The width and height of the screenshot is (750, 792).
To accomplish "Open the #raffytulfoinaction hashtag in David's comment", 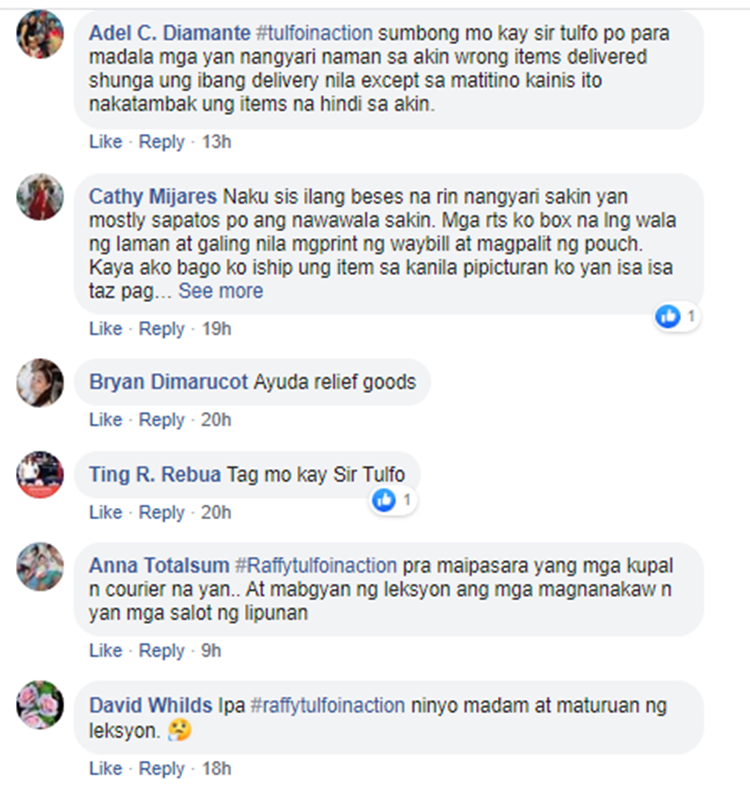I will (328, 706).
